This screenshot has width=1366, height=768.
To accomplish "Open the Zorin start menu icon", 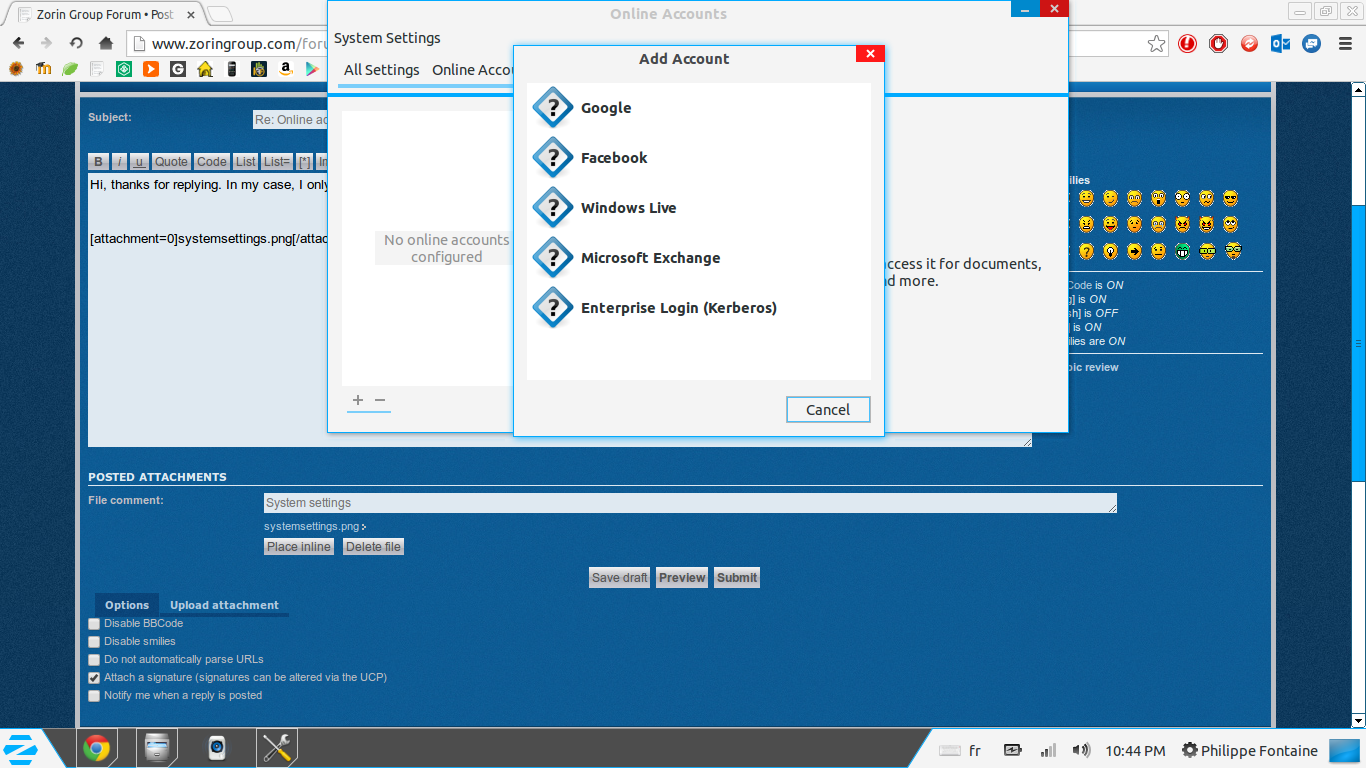I will click(21, 748).
